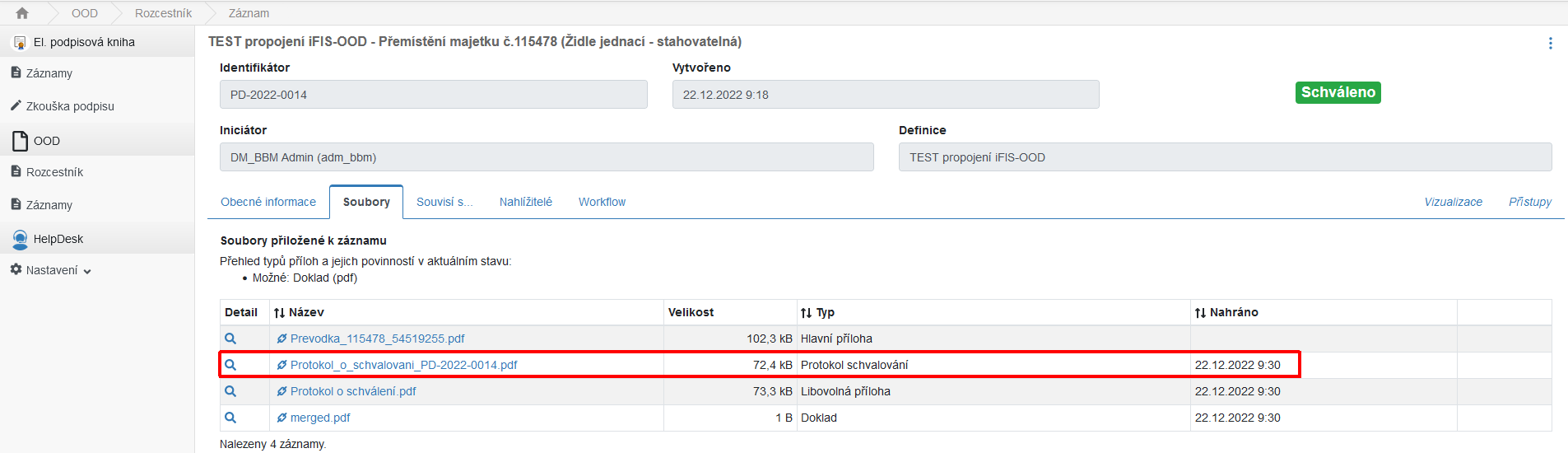Click the Definice field TEST propojení iFIS-OOD
This screenshot has height=453, width=1568.
1226,157
